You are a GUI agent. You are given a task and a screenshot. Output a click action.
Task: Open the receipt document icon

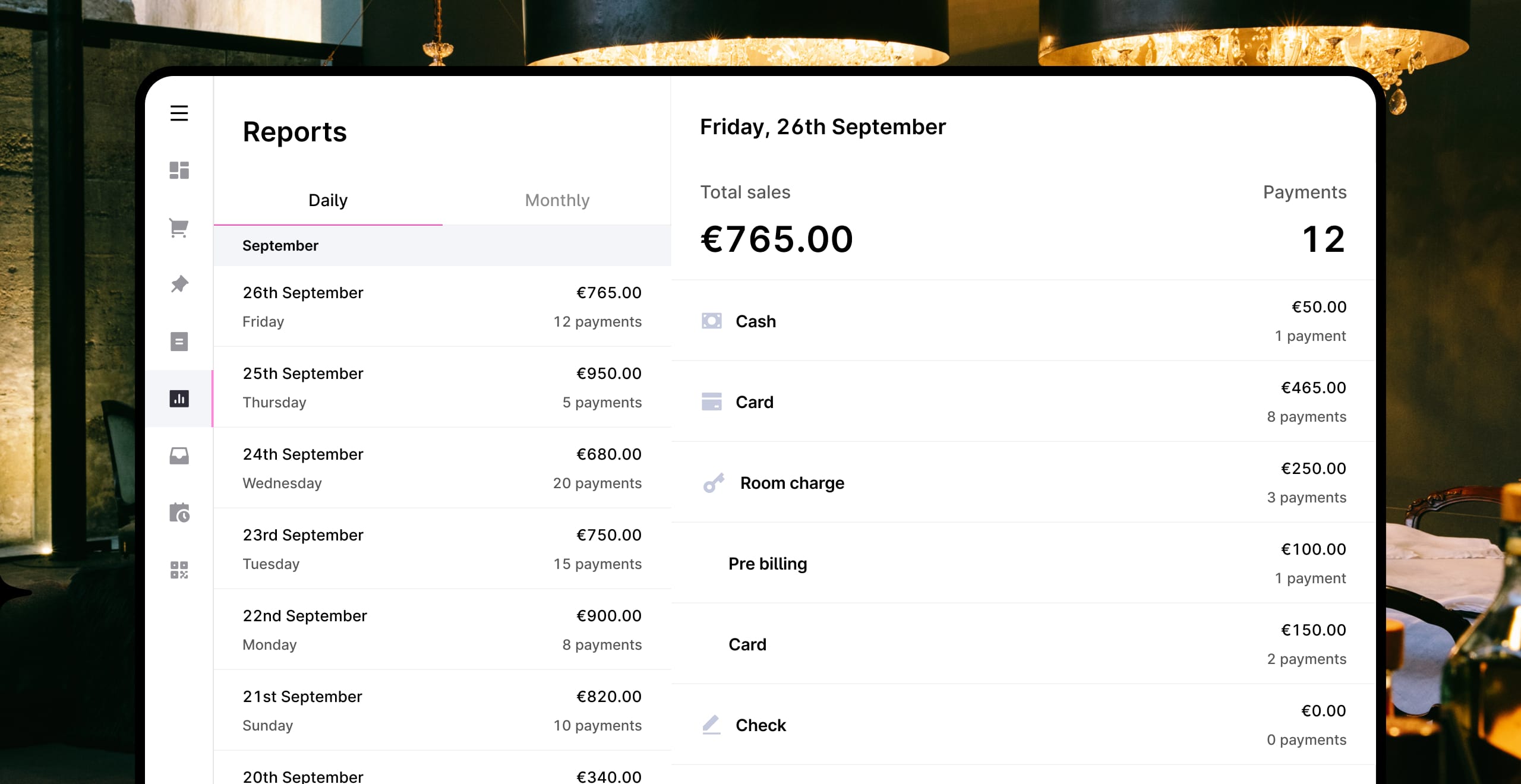point(179,342)
